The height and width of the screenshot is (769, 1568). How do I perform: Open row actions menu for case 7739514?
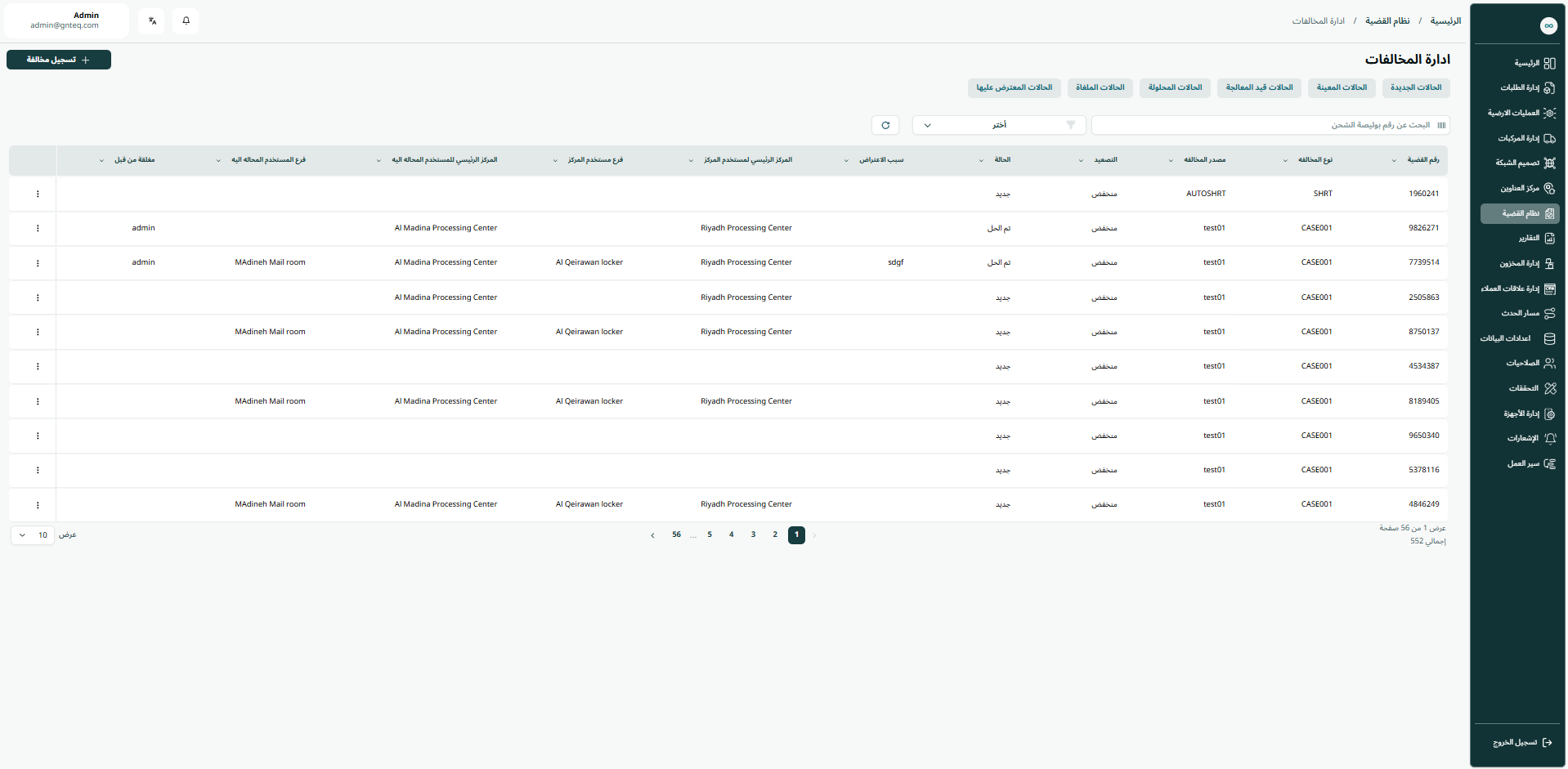(38, 263)
